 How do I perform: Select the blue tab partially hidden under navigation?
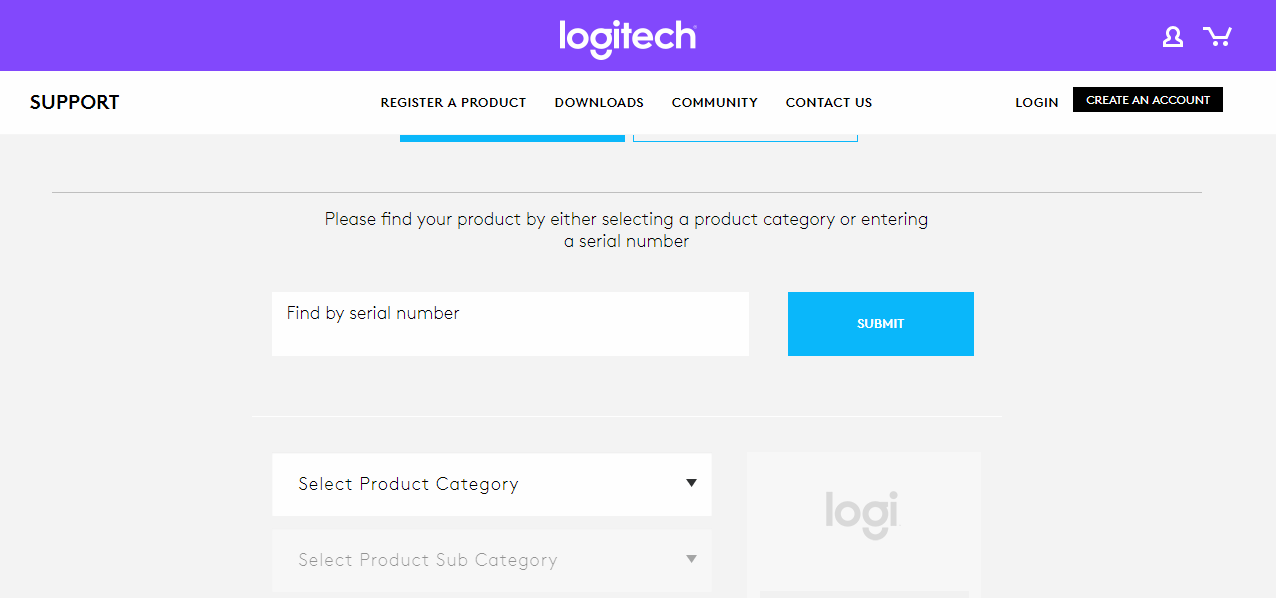click(x=512, y=138)
